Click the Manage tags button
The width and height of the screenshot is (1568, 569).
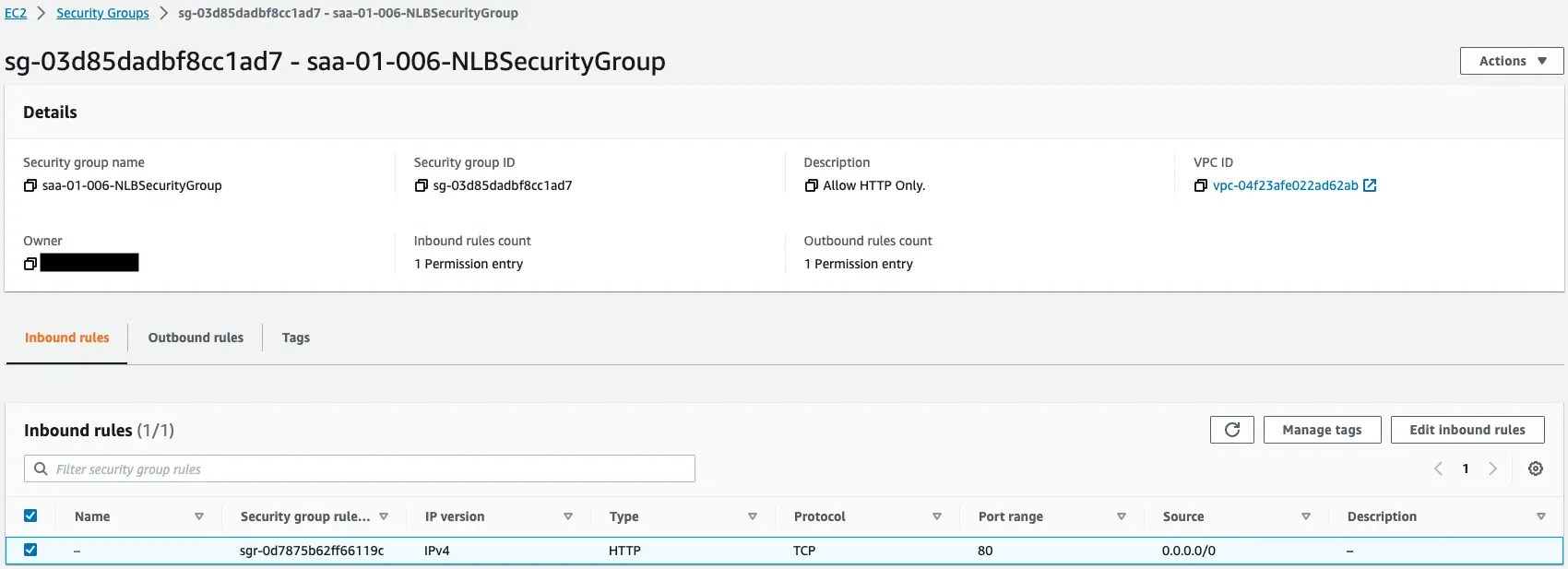[1322, 430]
